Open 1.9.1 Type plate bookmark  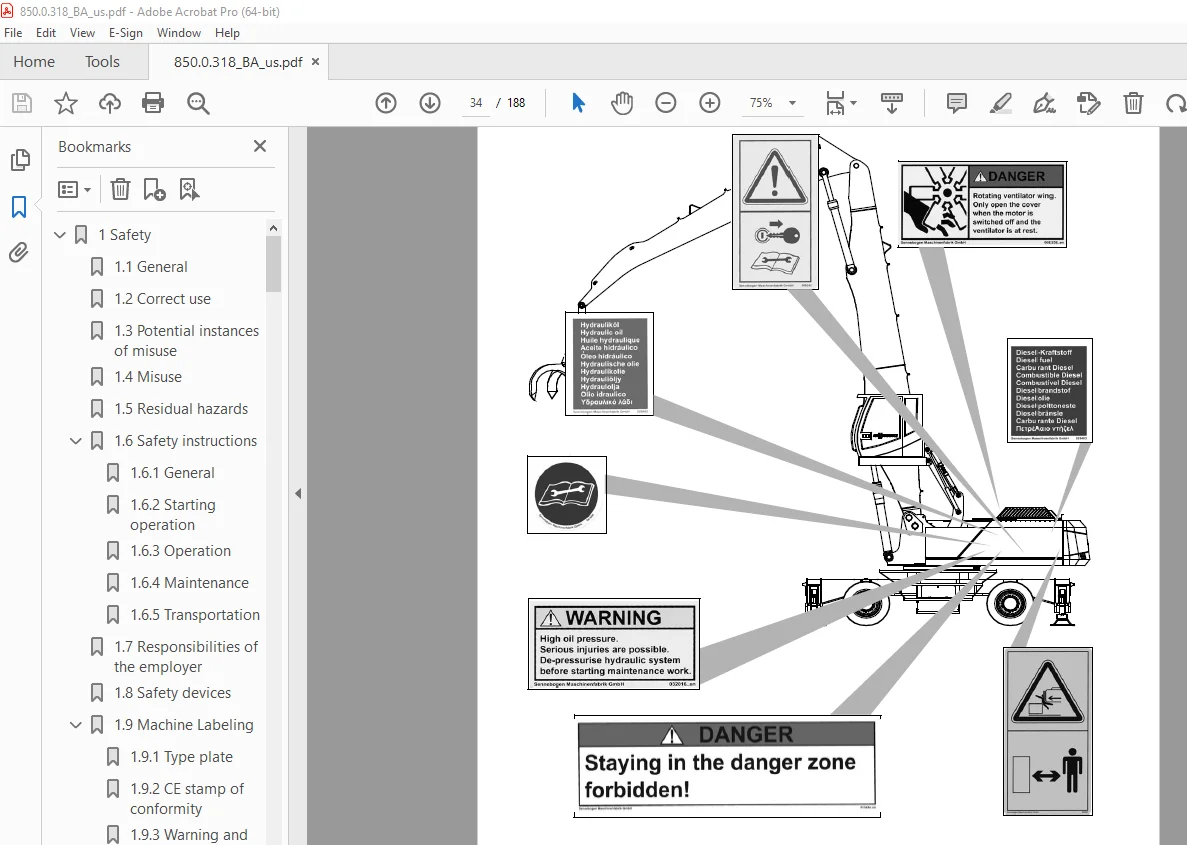tap(181, 757)
